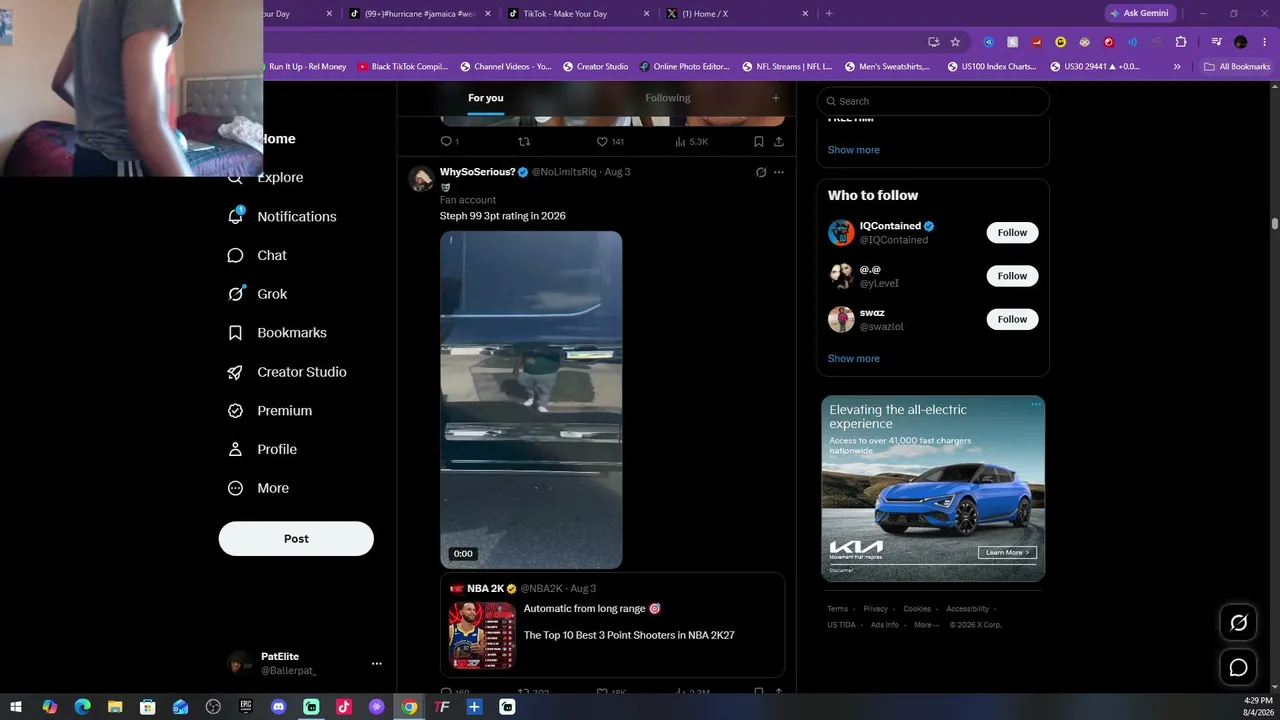Reply to the post with 1 comment
The height and width of the screenshot is (720, 1280).
(450, 142)
